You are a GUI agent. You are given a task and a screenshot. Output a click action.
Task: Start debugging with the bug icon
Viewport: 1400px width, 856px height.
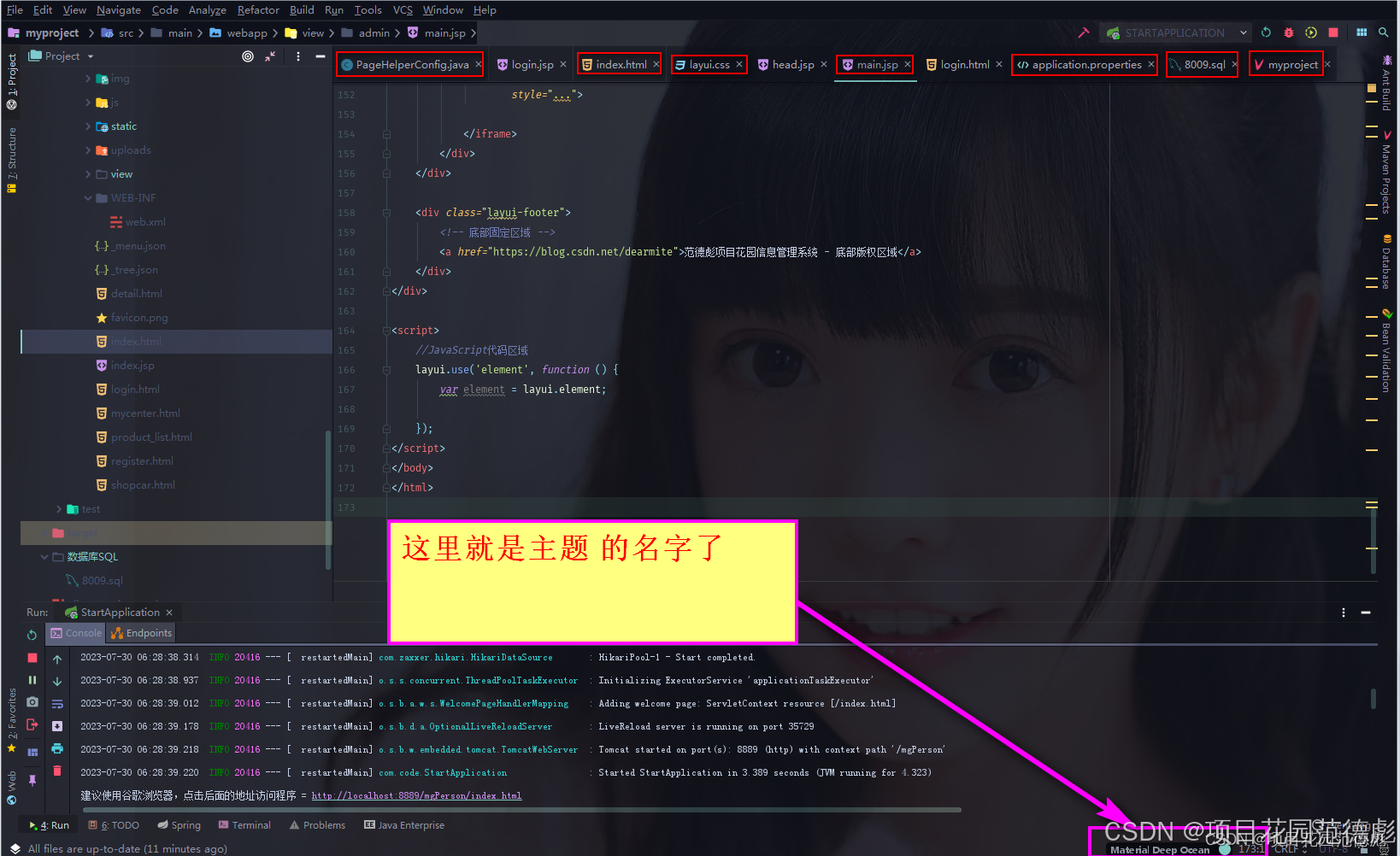1288,32
